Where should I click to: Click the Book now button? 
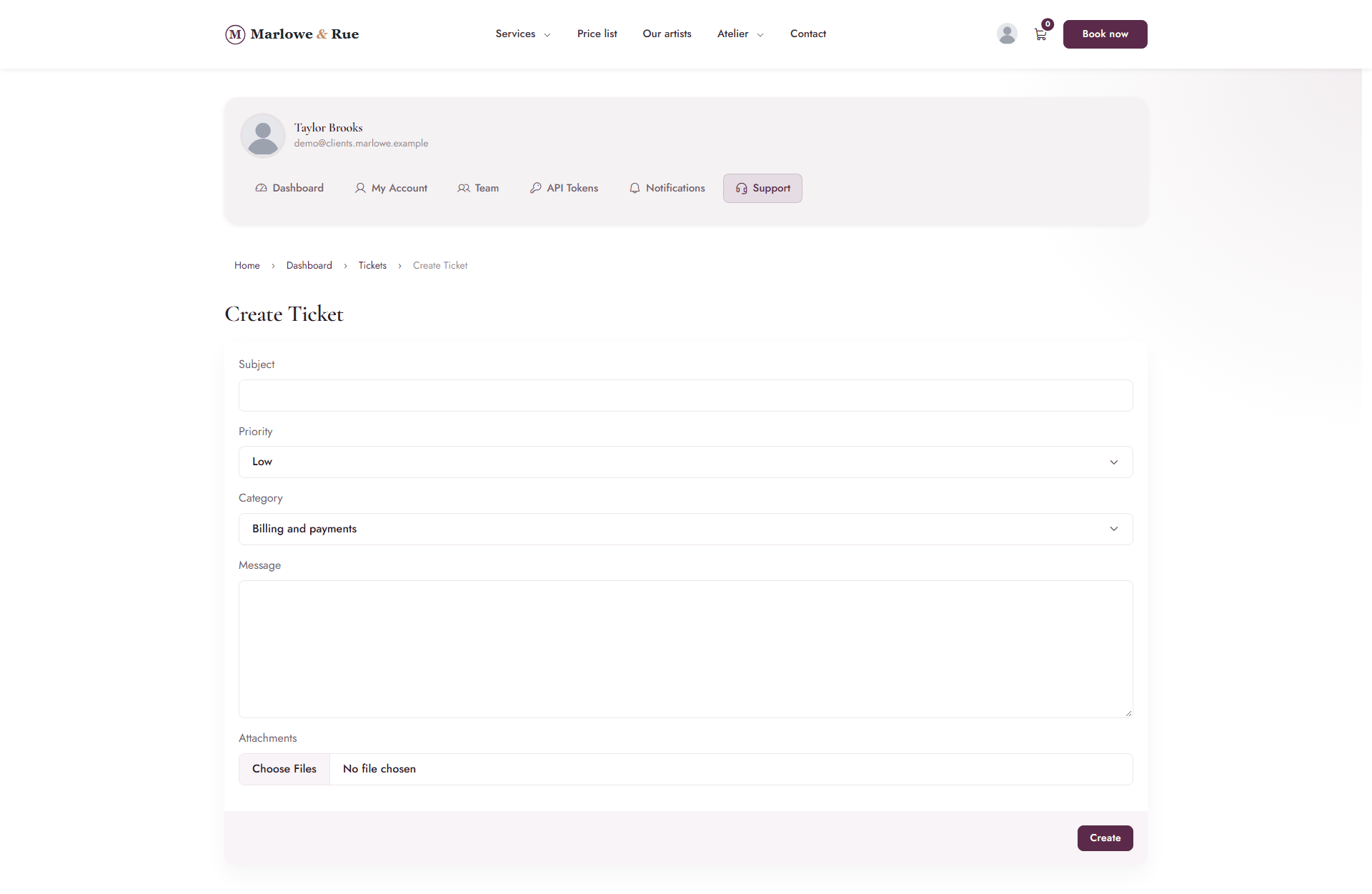click(x=1105, y=34)
